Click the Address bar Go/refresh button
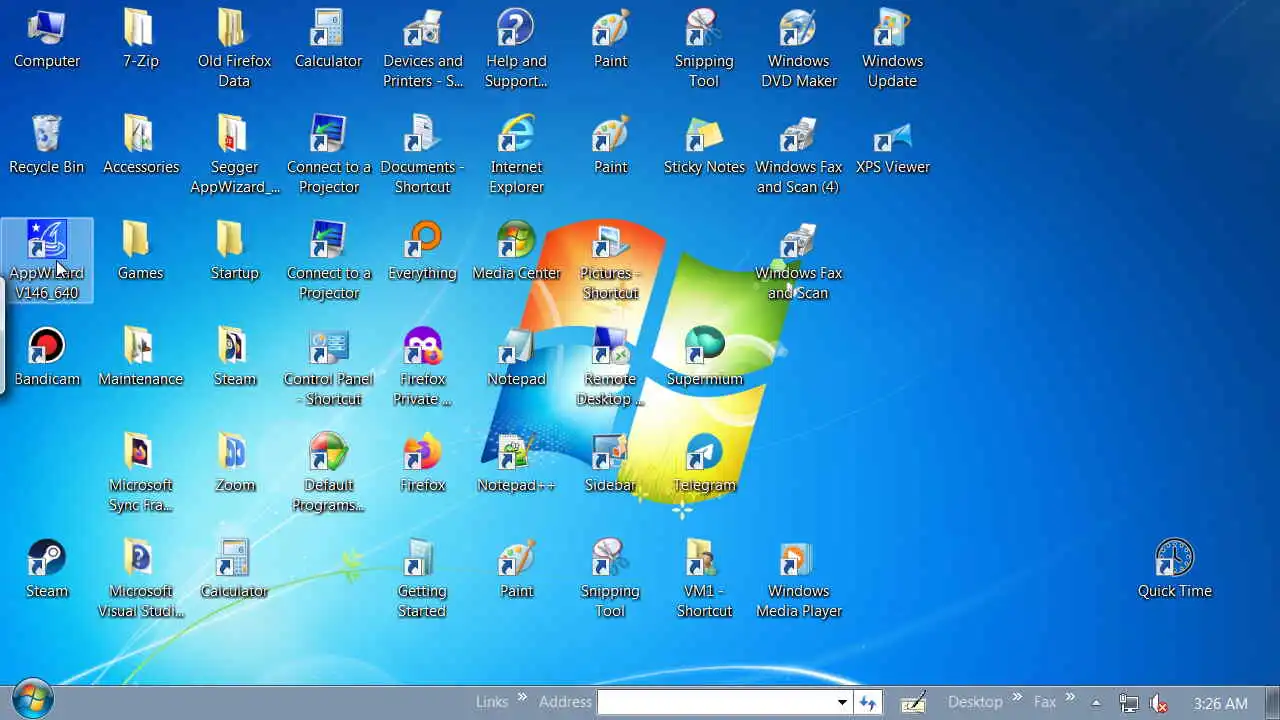1280x720 pixels. click(868, 702)
